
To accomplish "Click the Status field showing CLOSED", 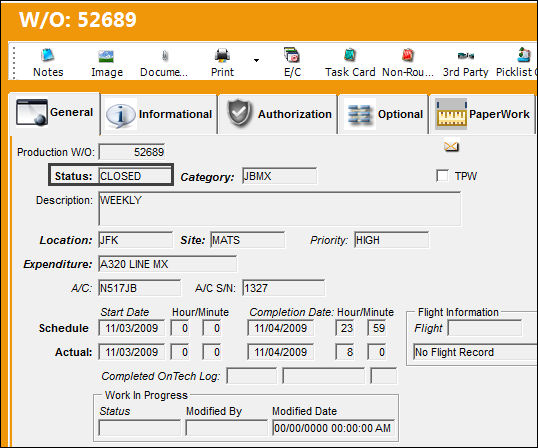I will coord(134,176).
